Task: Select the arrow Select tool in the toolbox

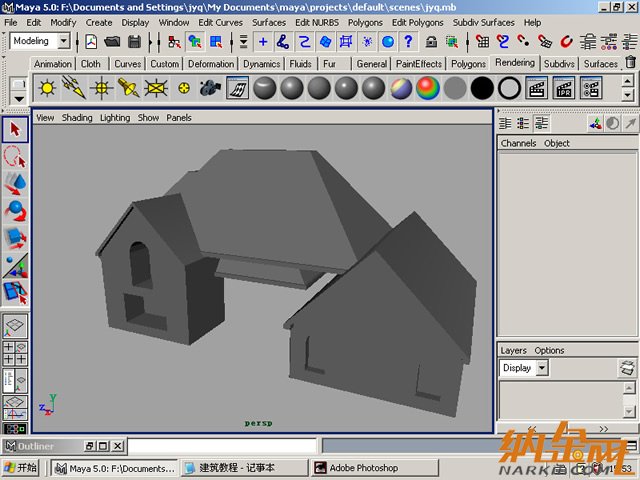Action: pos(15,129)
